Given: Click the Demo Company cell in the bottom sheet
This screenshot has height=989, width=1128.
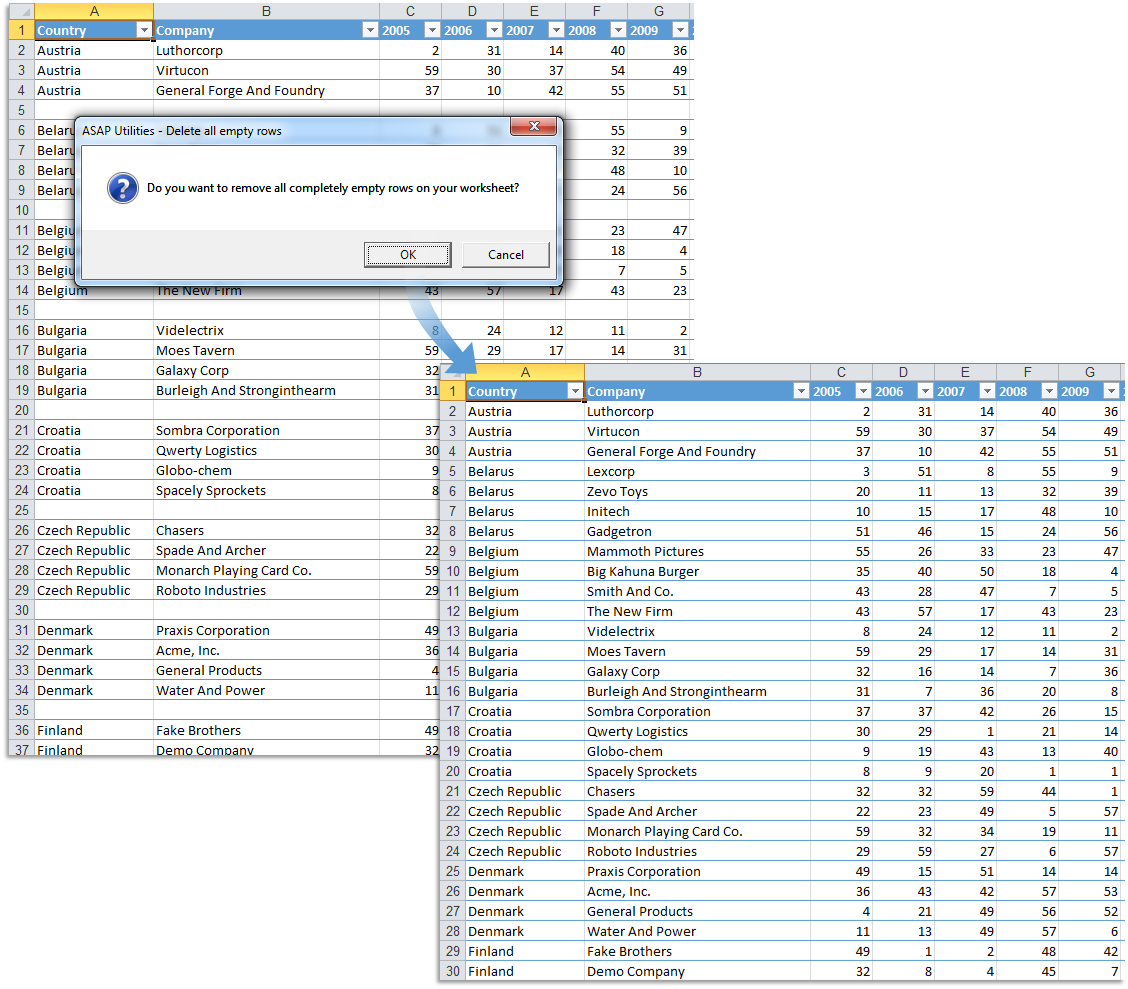Looking at the screenshot, I should click(x=697, y=971).
